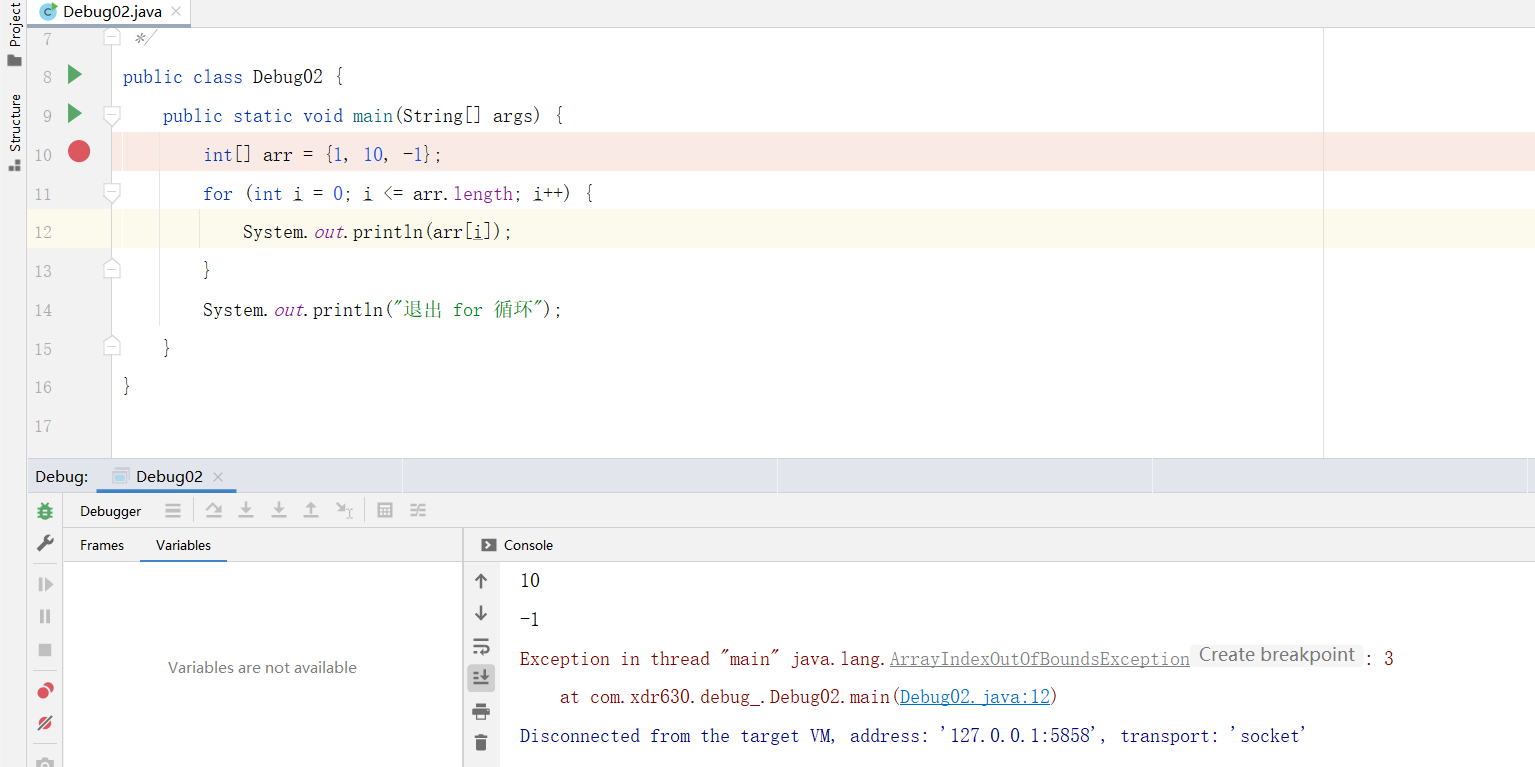Remove the breakpoint on line 10
1535x767 pixels.
click(x=79, y=152)
